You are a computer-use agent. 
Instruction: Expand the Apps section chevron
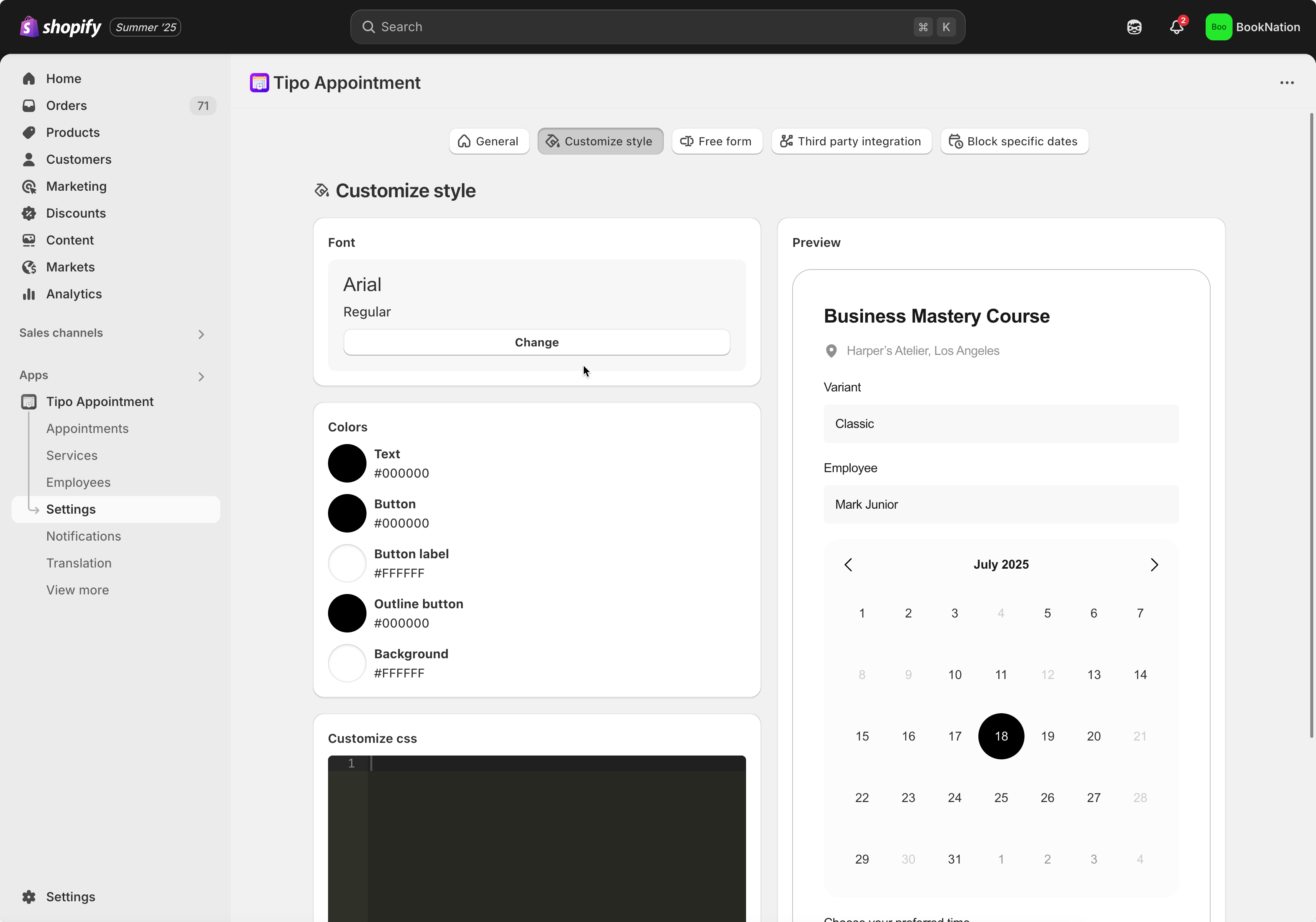pyautogui.click(x=201, y=376)
